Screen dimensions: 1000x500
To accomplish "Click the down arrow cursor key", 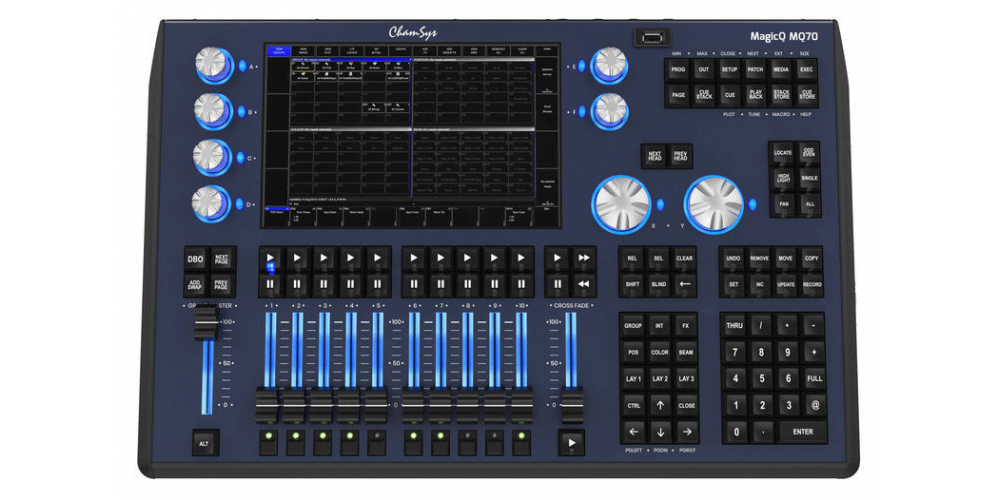I will tap(660, 432).
